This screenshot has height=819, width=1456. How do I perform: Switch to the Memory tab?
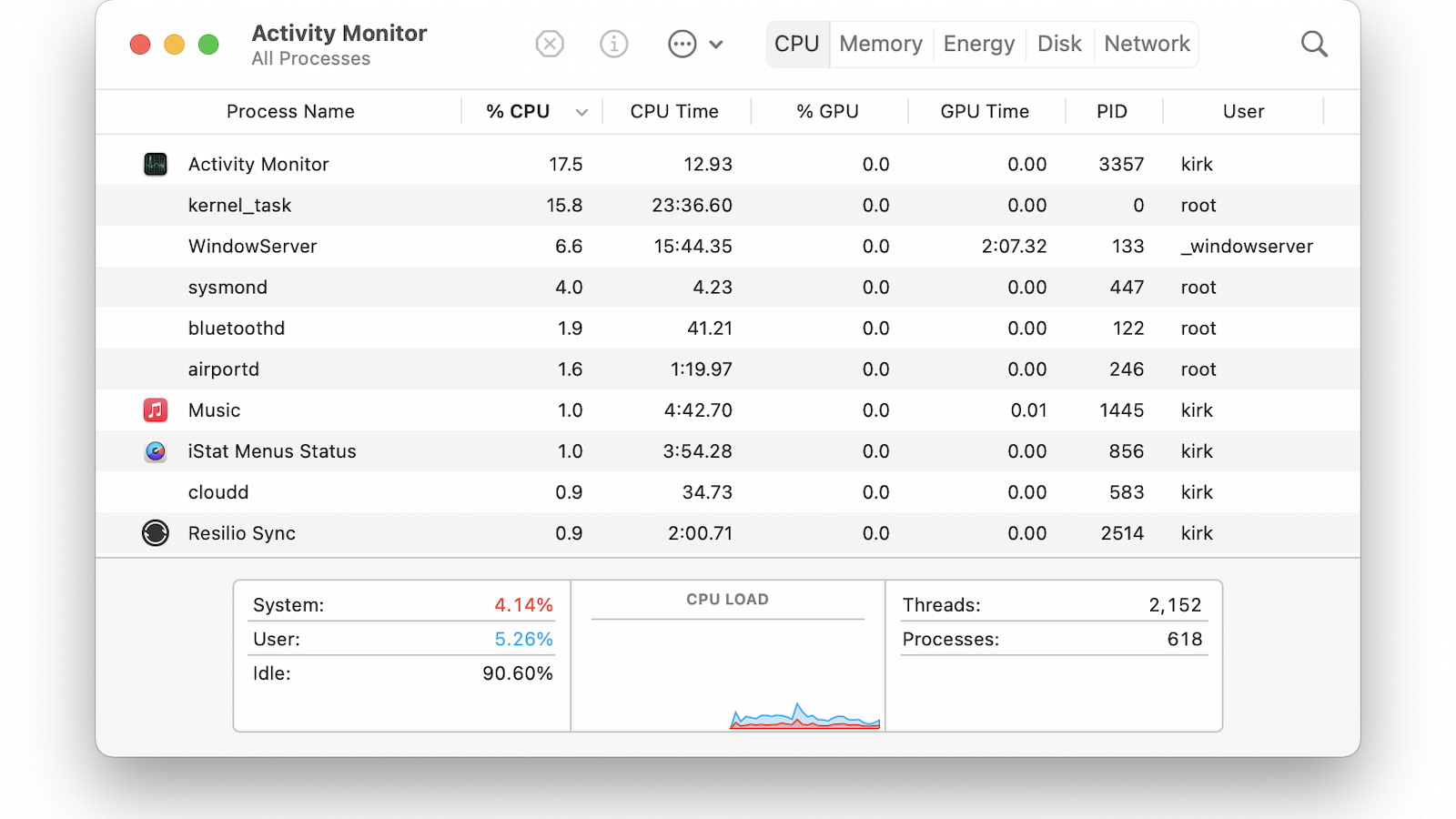pos(880,44)
